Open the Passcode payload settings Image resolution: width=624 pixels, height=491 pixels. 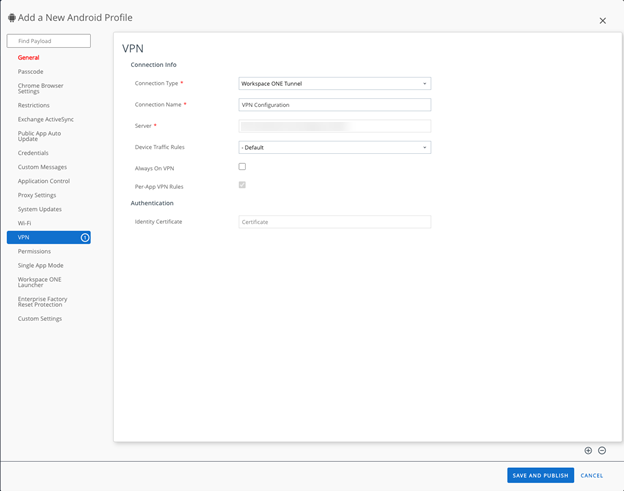tap(31, 72)
